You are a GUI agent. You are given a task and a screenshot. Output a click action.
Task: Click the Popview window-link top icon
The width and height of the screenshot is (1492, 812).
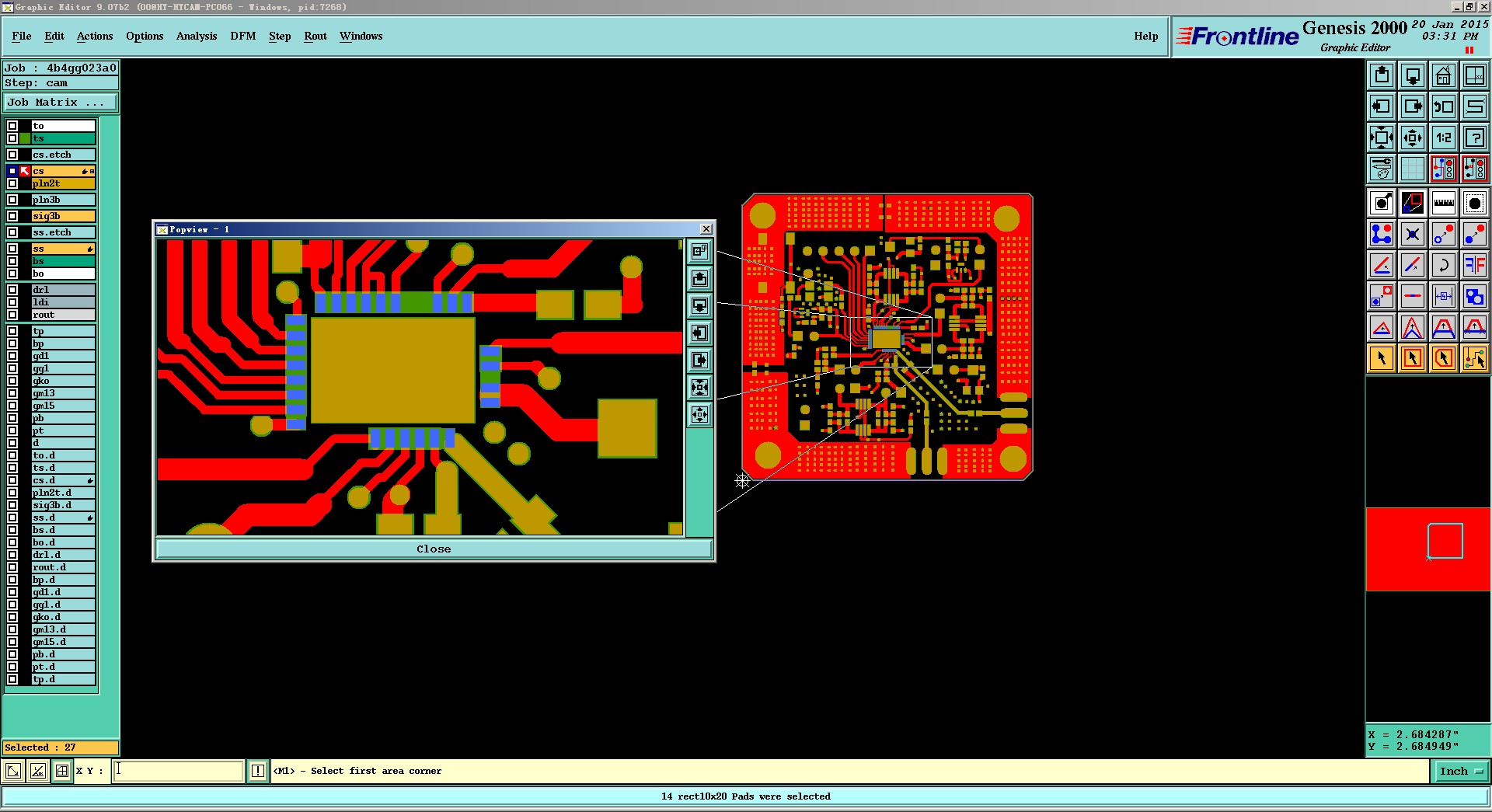pos(700,251)
